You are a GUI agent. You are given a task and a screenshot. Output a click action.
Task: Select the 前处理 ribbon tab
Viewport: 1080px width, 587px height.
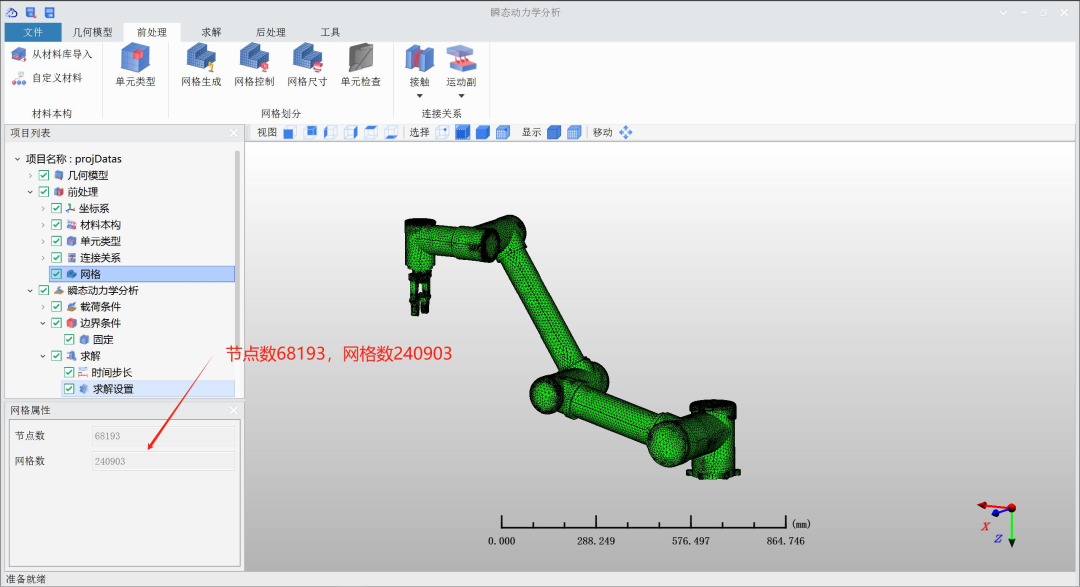(x=152, y=32)
